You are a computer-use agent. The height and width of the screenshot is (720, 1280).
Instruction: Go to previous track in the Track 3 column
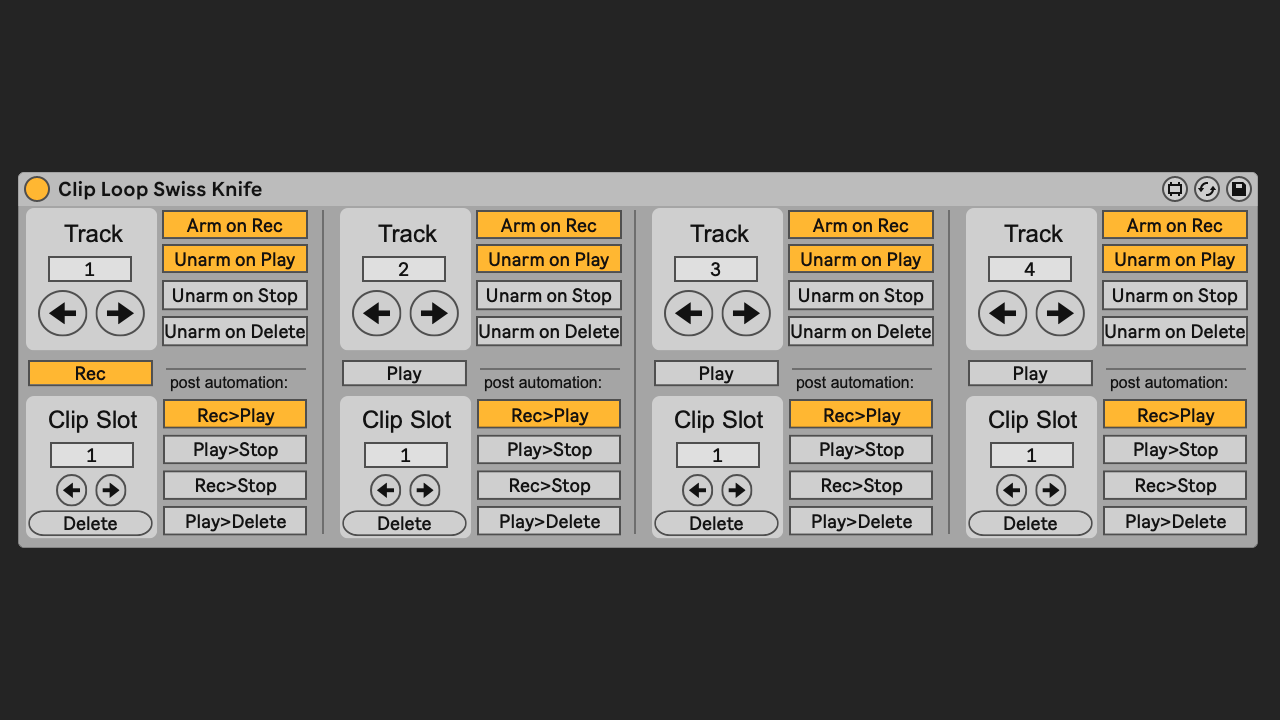[x=689, y=314]
